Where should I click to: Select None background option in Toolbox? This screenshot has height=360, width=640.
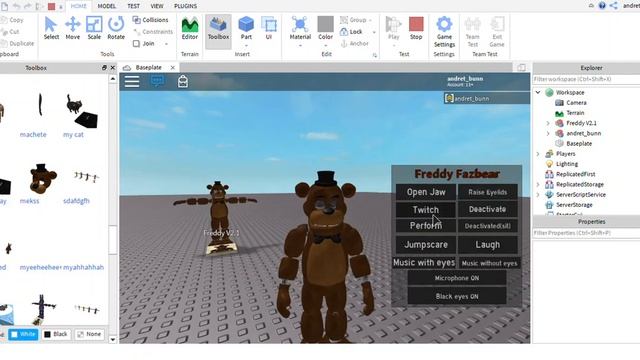point(89,334)
